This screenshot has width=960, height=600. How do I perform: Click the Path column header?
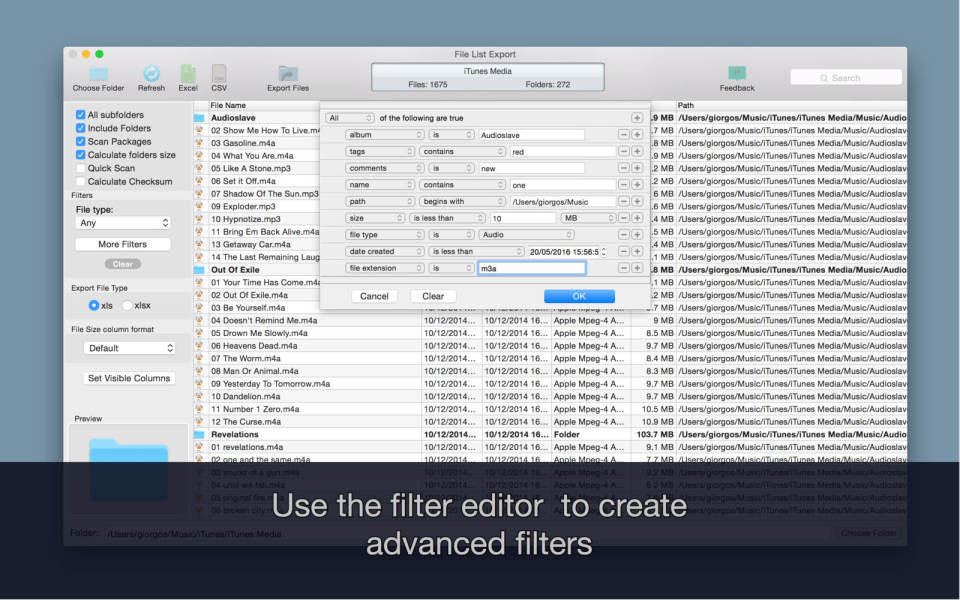tap(686, 105)
